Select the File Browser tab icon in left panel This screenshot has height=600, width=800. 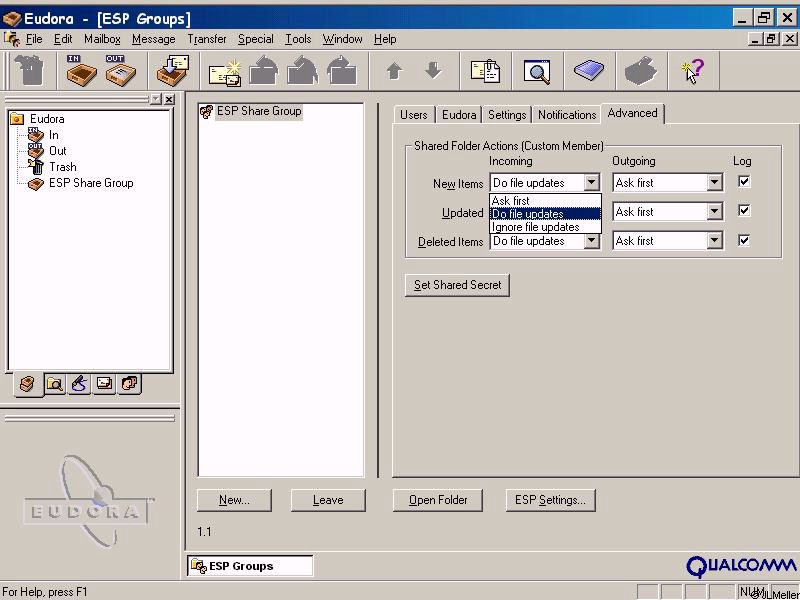coord(54,384)
